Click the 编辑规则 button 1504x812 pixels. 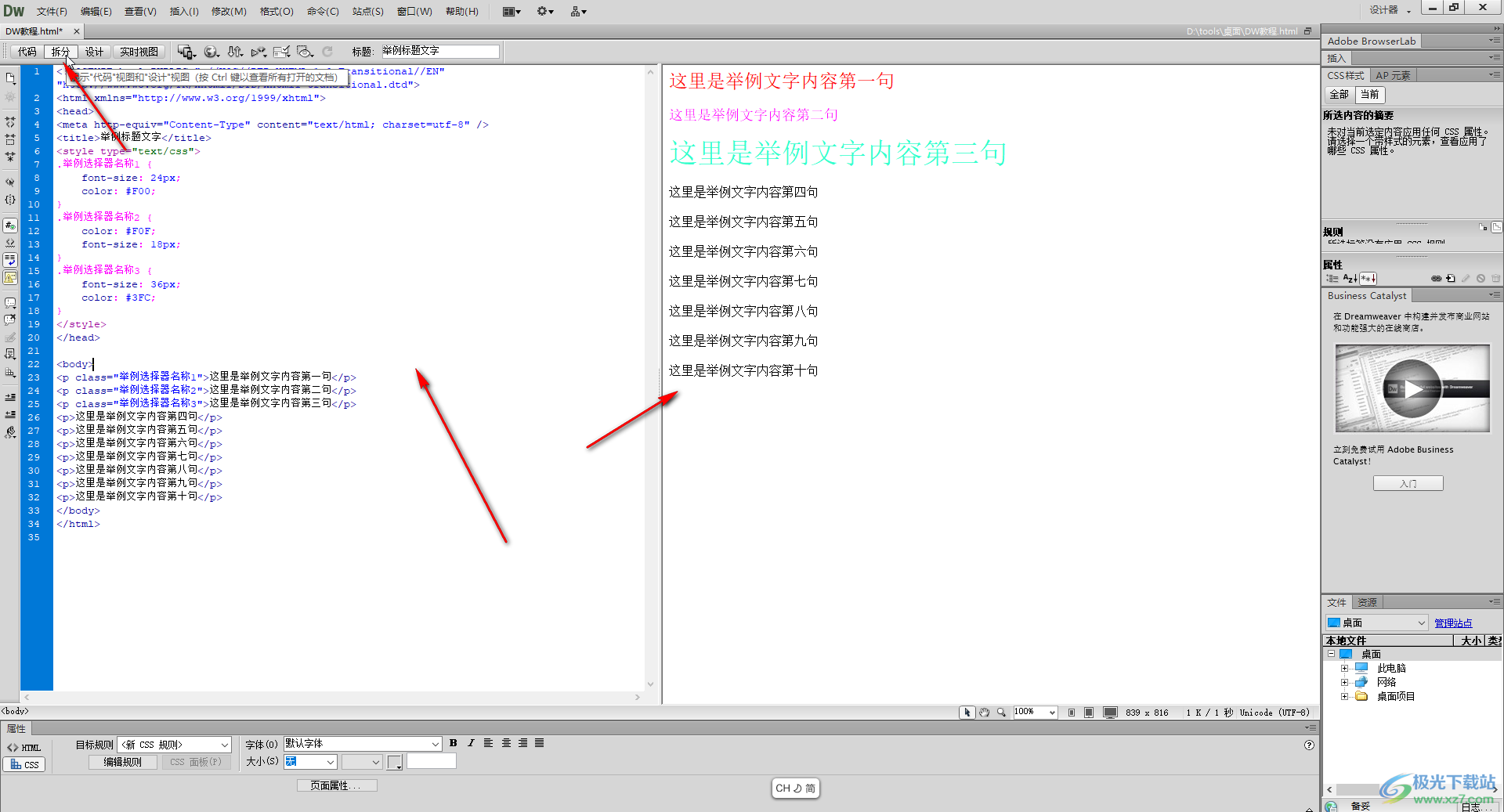[x=122, y=762]
